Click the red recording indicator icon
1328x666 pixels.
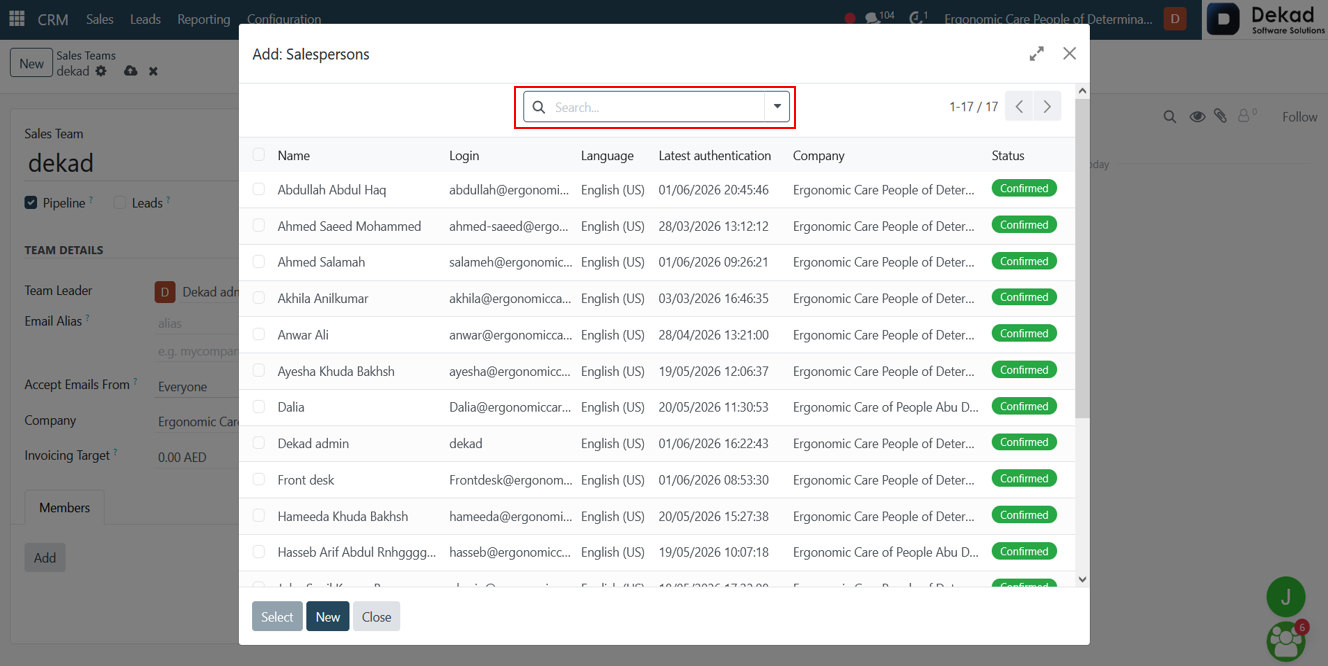click(x=850, y=19)
